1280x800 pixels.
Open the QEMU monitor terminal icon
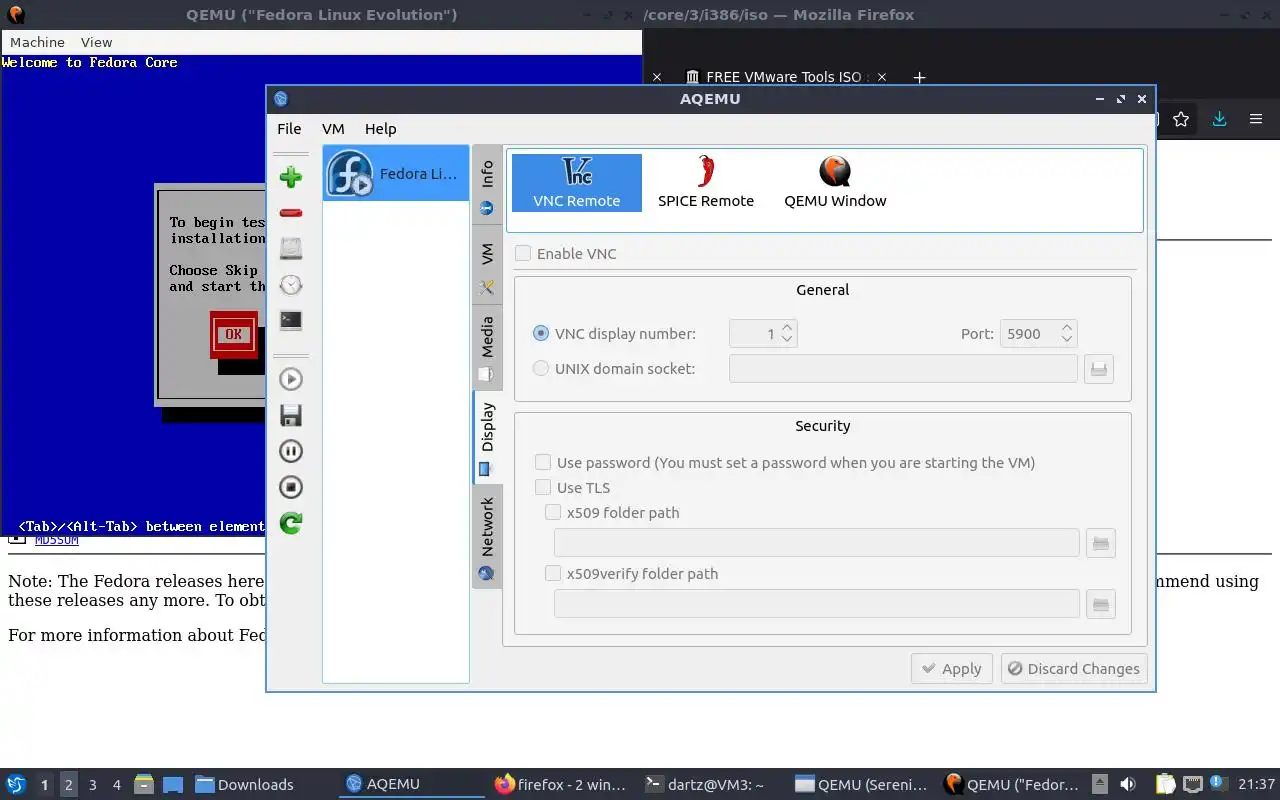[x=291, y=321]
